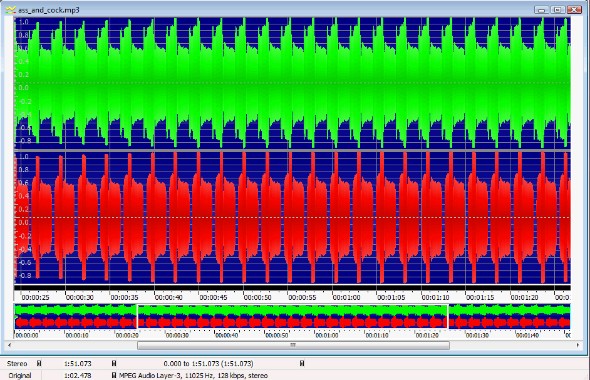Click the lock icon after the 1:51.073 length
The image size is (590, 380).
point(114,363)
